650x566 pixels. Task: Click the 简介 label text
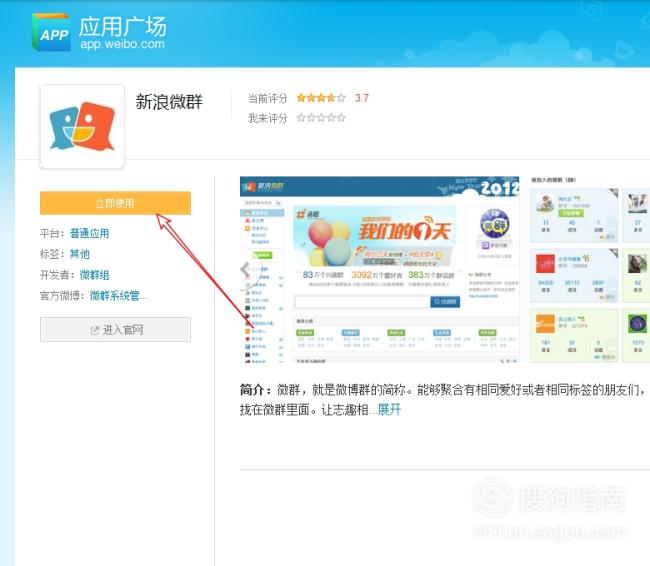click(x=255, y=390)
